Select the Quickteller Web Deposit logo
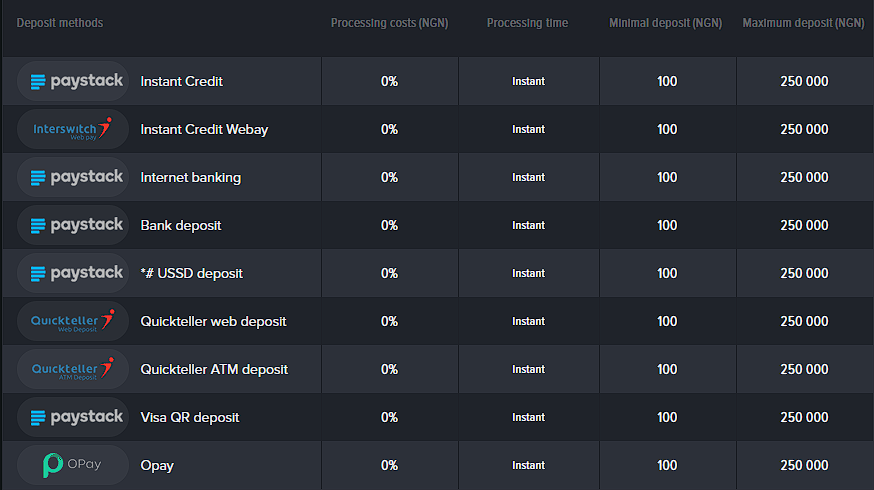874x490 pixels. [x=73, y=321]
